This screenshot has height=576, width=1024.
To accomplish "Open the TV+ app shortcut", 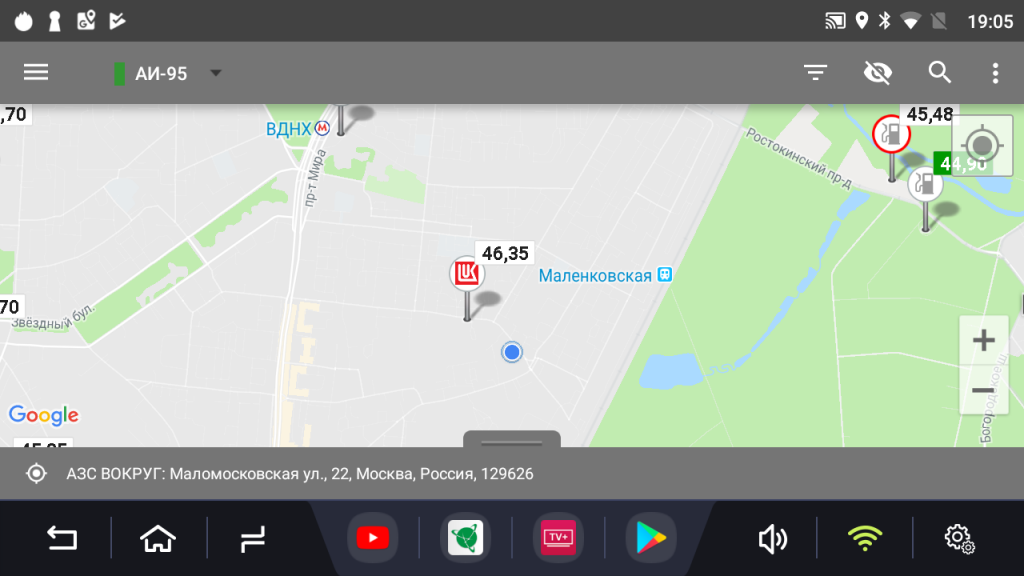I will pyautogui.click(x=558, y=538).
